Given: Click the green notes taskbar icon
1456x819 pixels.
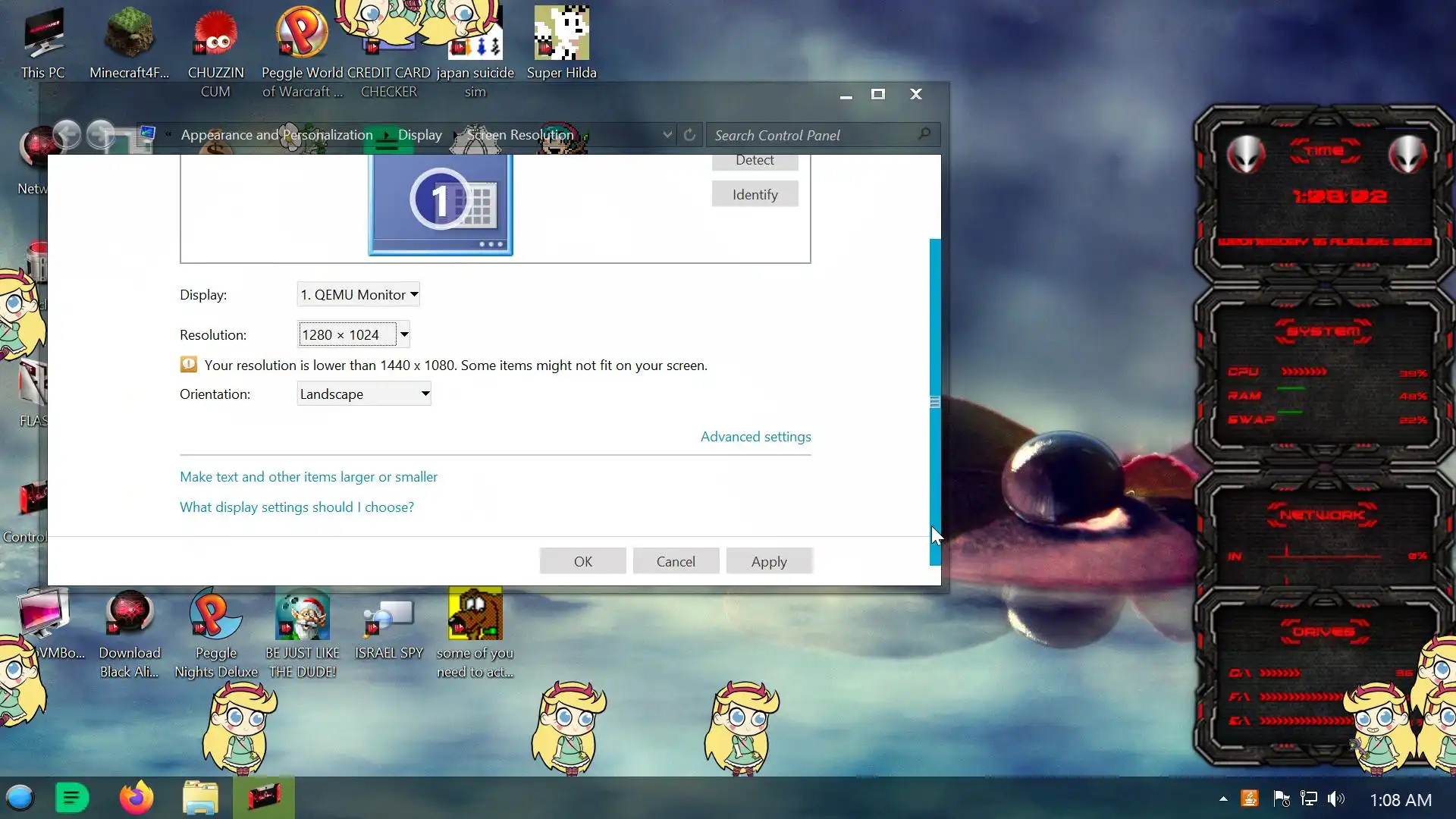Looking at the screenshot, I should 73,798.
